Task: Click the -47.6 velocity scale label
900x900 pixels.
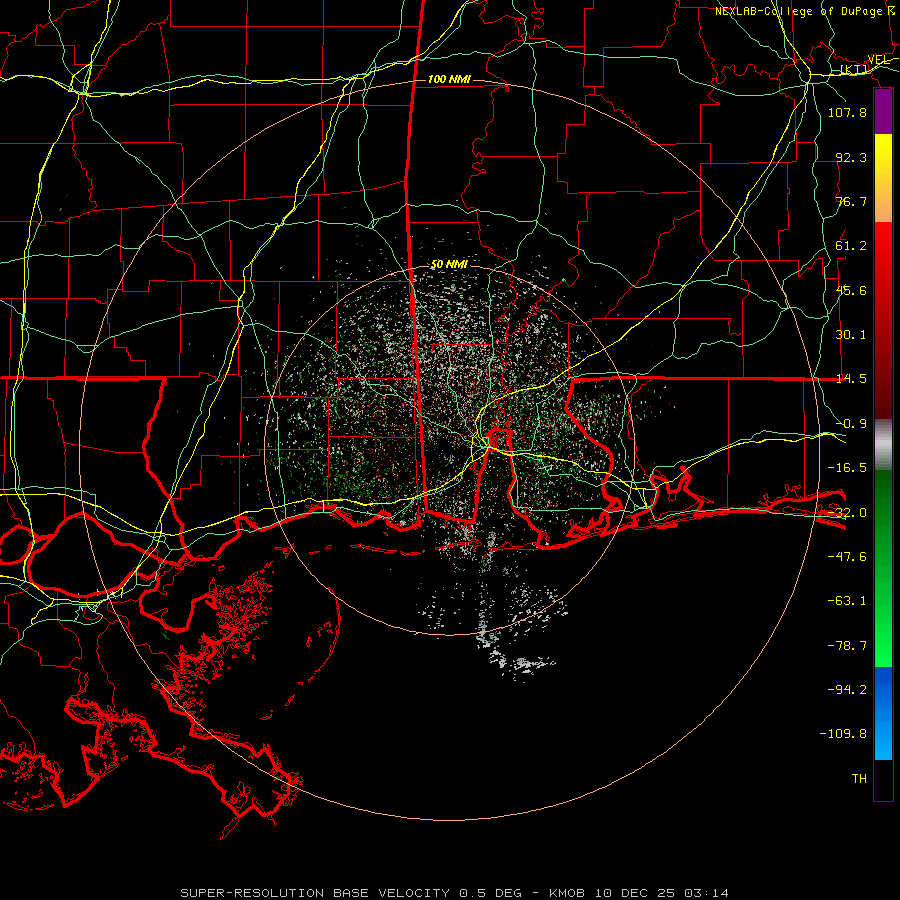Action: click(x=847, y=557)
